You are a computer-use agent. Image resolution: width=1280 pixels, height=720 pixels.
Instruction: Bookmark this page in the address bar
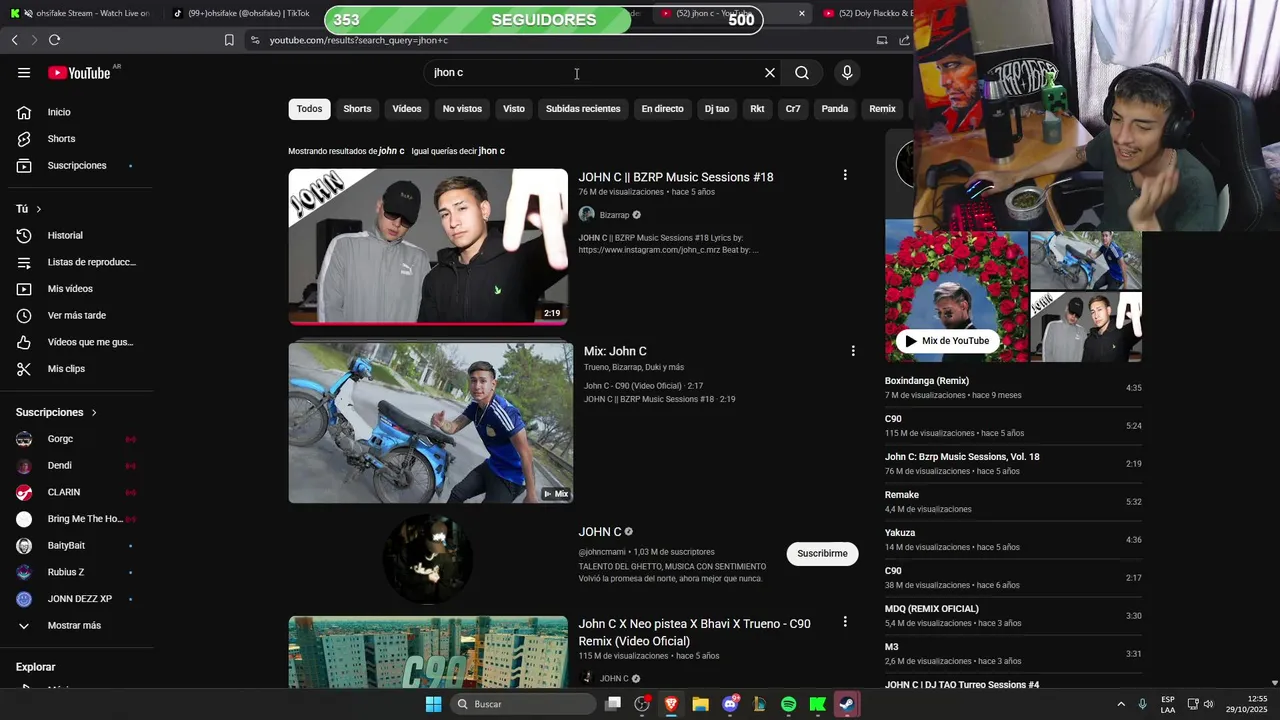(229, 40)
